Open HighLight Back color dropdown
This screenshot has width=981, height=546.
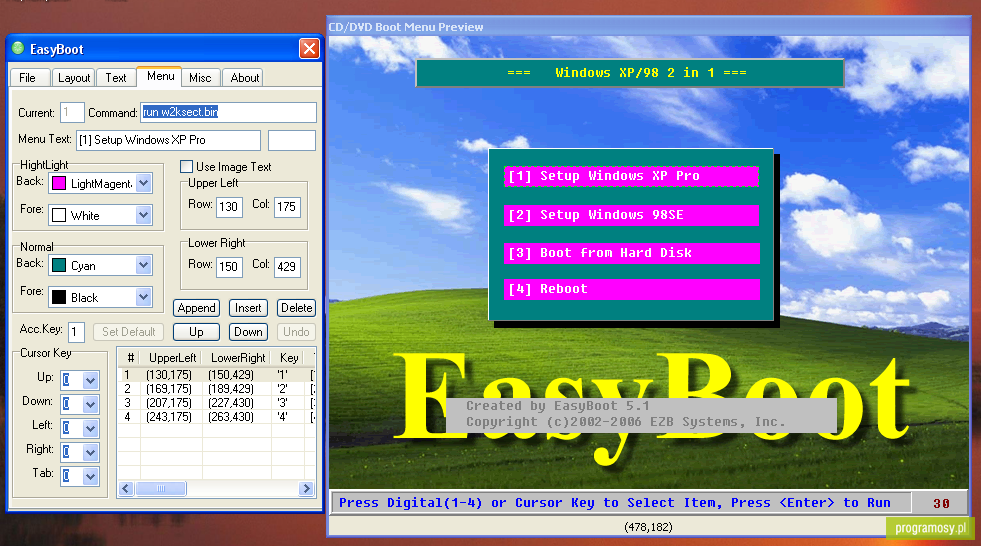coord(143,183)
